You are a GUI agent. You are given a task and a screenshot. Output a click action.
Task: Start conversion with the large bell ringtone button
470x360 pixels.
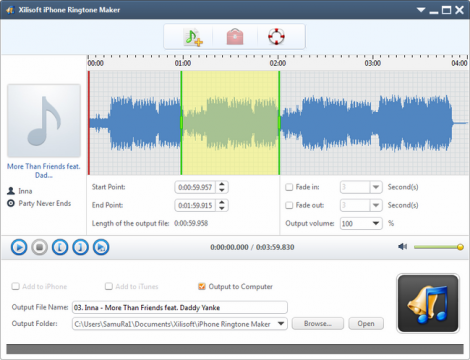428,303
